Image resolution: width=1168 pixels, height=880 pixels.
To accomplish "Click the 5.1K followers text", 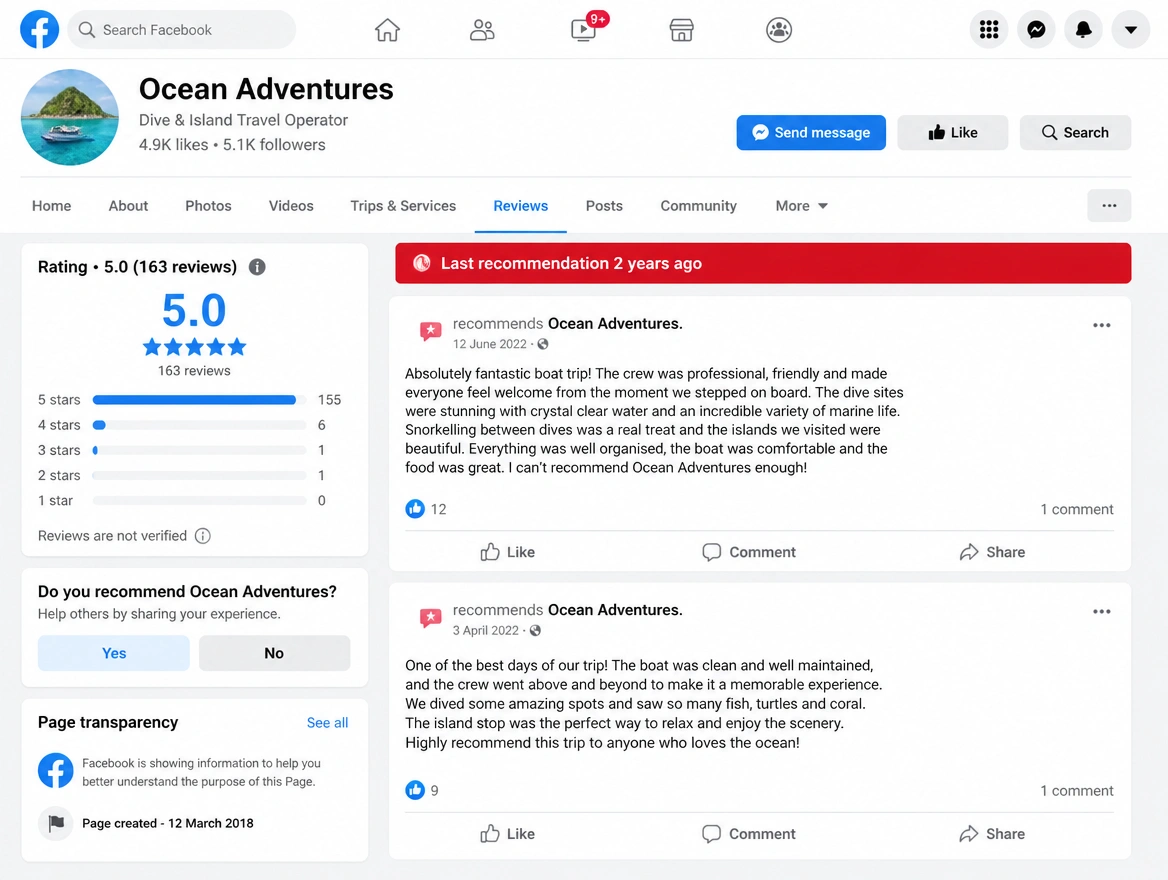I will click(274, 145).
